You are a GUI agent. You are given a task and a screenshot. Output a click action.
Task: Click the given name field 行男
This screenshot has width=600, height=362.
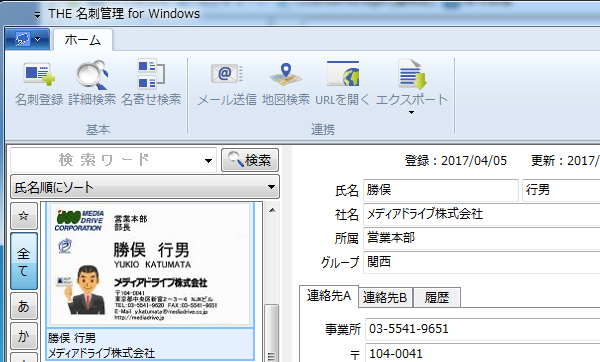[x=561, y=190]
